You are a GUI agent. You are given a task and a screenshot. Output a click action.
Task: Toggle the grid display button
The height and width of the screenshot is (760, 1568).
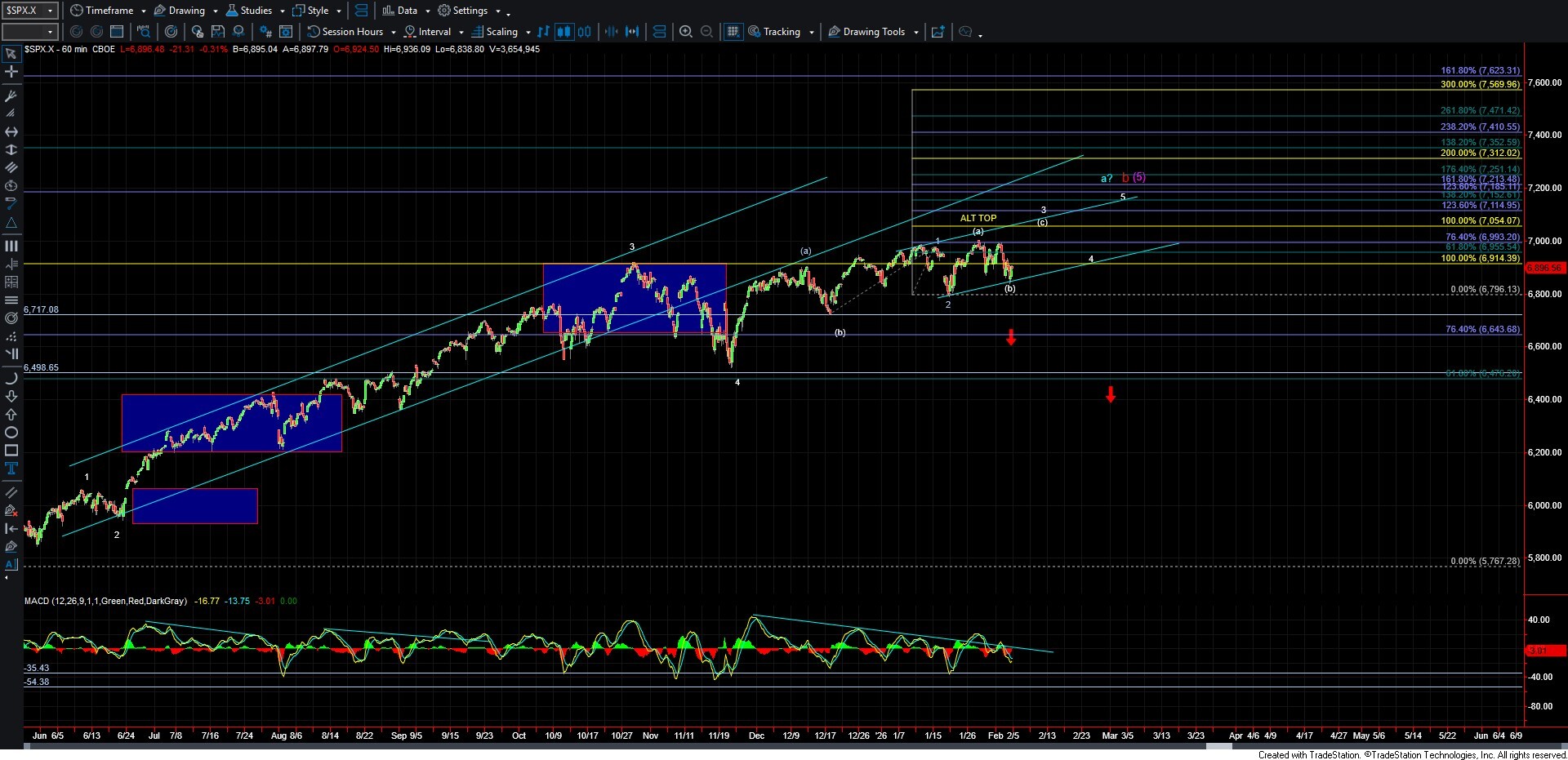(x=733, y=32)
